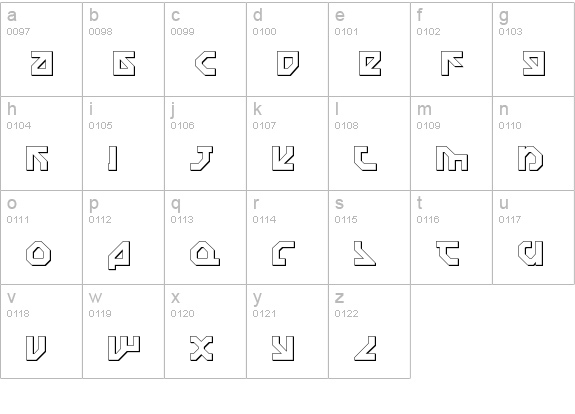This screenshot has height=414, width=575.
Task: Click the g glyph cell 0103
Action: click(x=534, y=50)
